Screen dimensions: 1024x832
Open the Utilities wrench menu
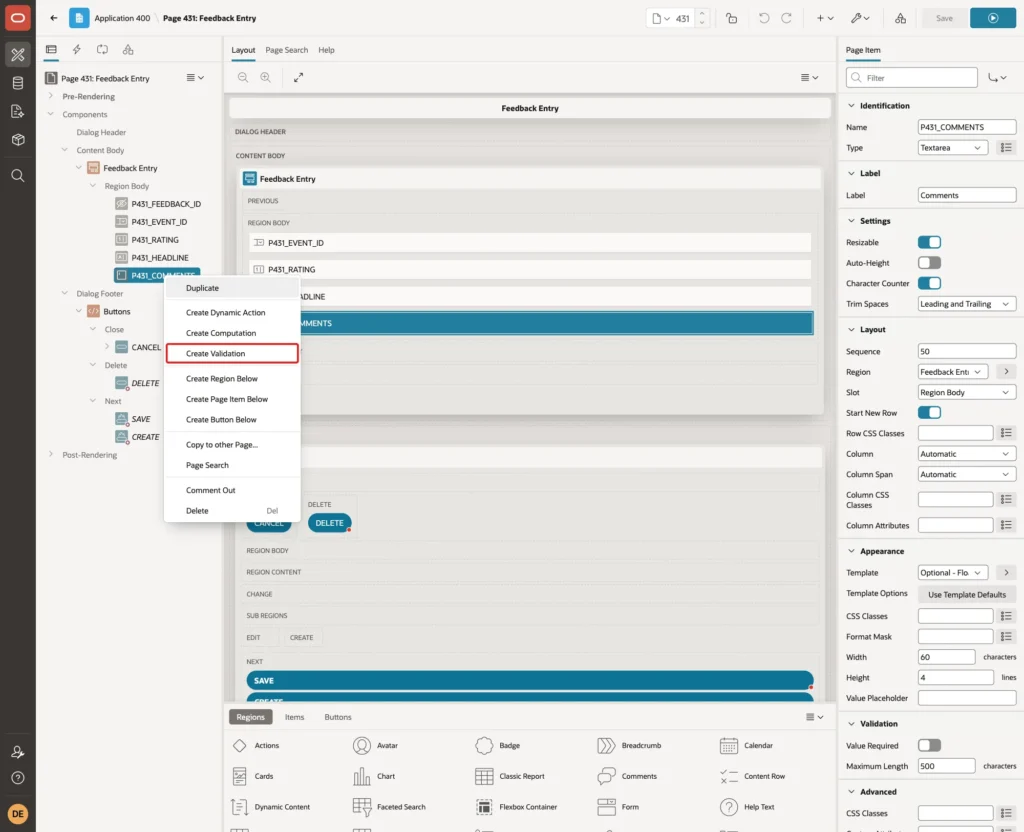point(860,18)
